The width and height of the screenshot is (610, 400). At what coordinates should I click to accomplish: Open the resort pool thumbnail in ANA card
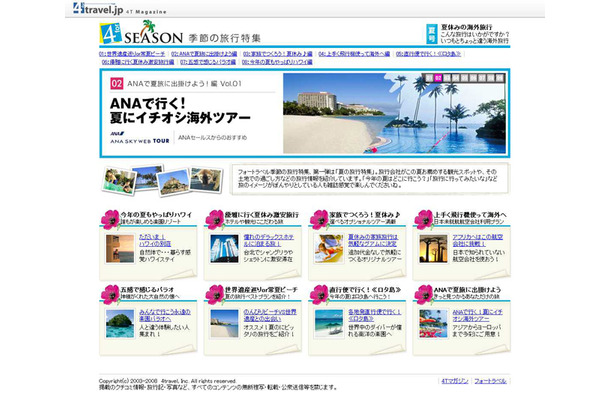(433, 324)
